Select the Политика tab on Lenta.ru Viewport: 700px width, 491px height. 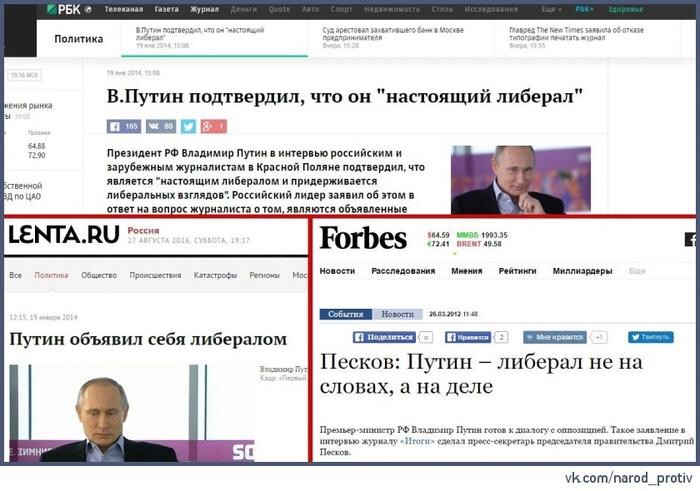pos(51,275)
